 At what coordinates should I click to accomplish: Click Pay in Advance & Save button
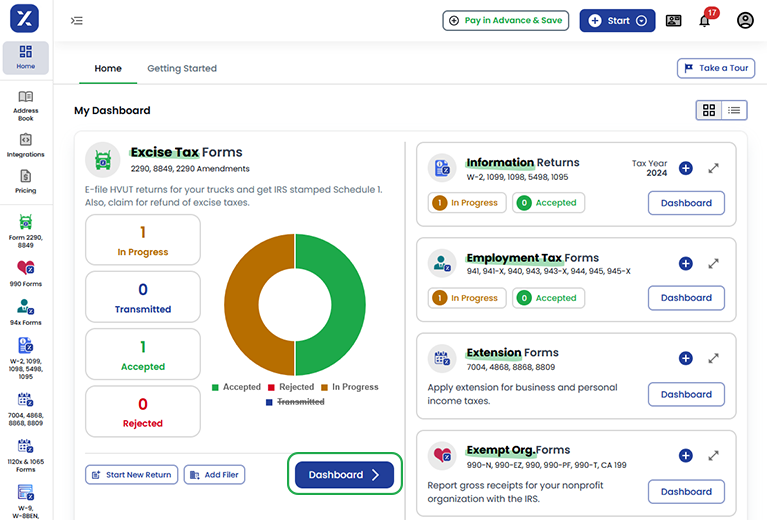(506, 21)
